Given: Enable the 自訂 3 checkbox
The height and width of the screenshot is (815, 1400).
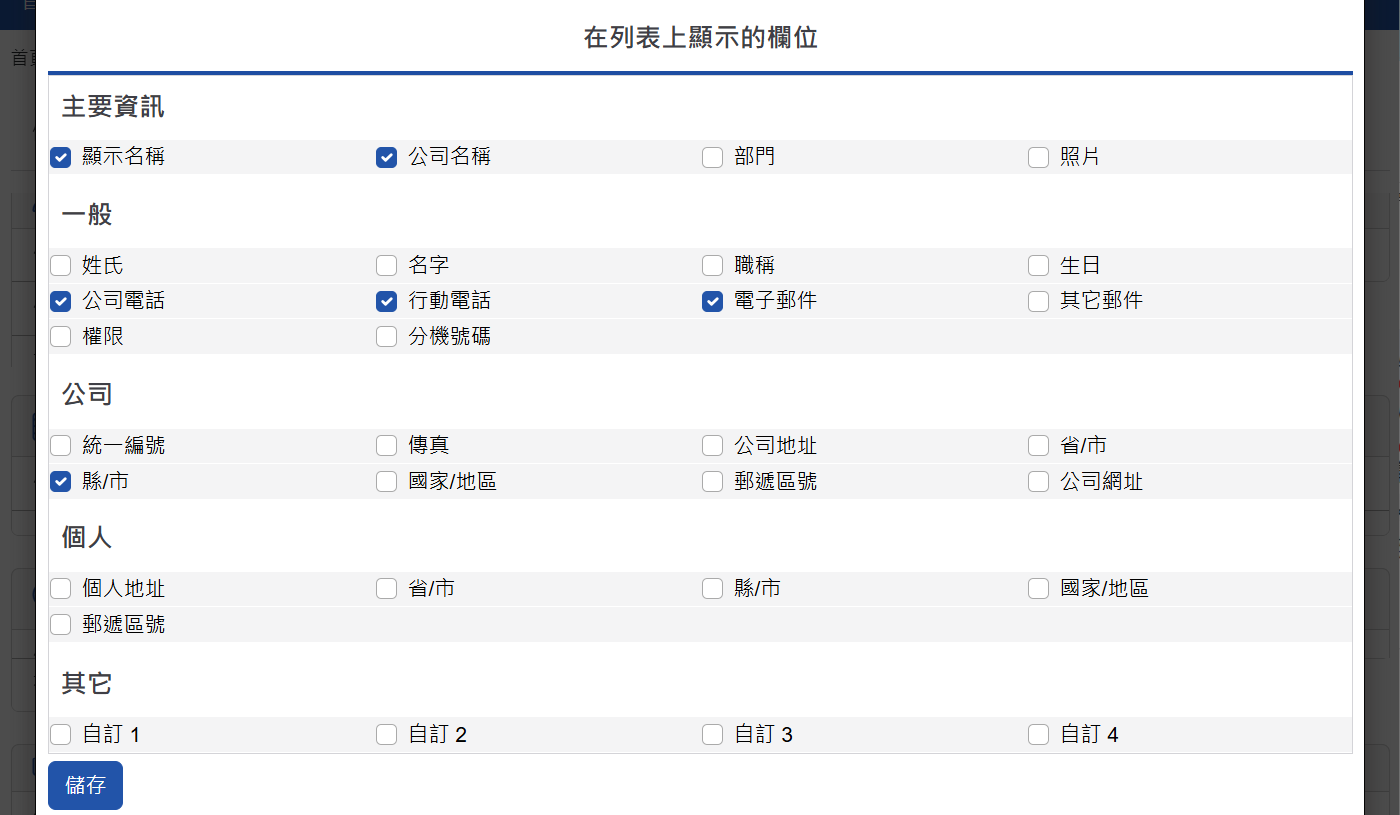Looking at the screenshot, I should point(713,735).
